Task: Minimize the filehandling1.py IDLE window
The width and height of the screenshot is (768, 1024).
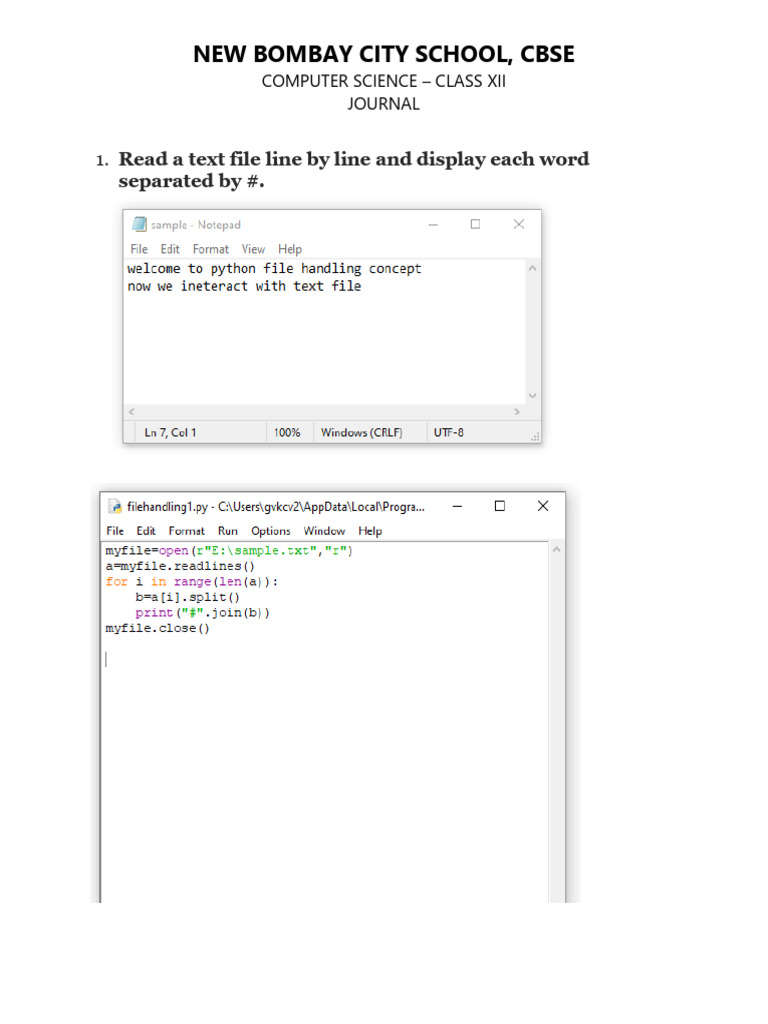Action: [x=457, y=506]
